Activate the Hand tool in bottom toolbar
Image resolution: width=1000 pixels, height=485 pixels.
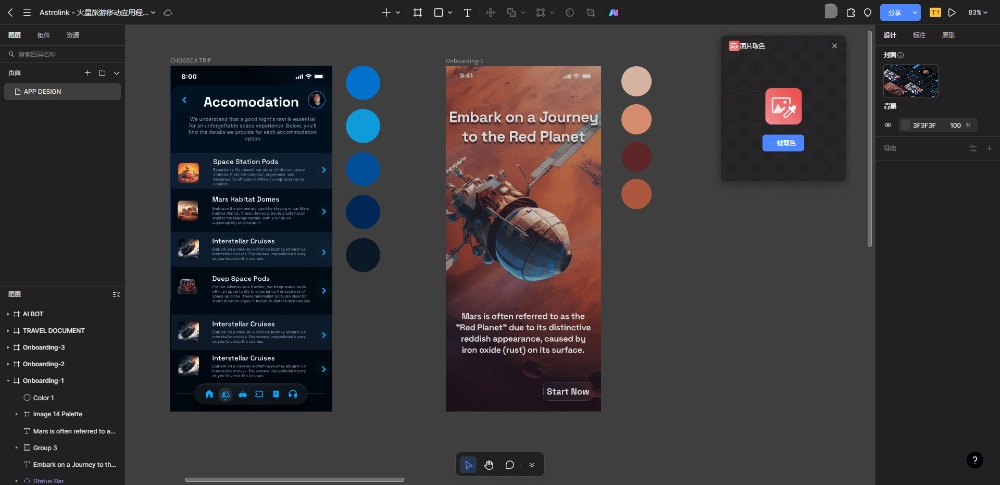click(x=489, y=464)
